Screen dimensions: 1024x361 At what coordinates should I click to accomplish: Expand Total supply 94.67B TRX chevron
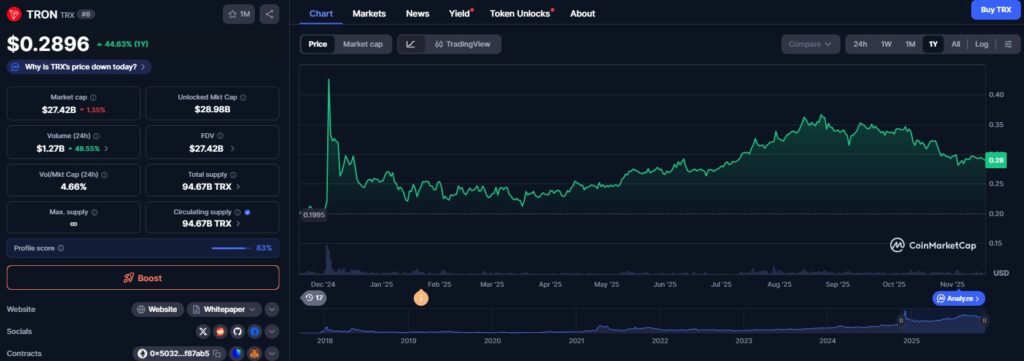[x=238, y=187]
